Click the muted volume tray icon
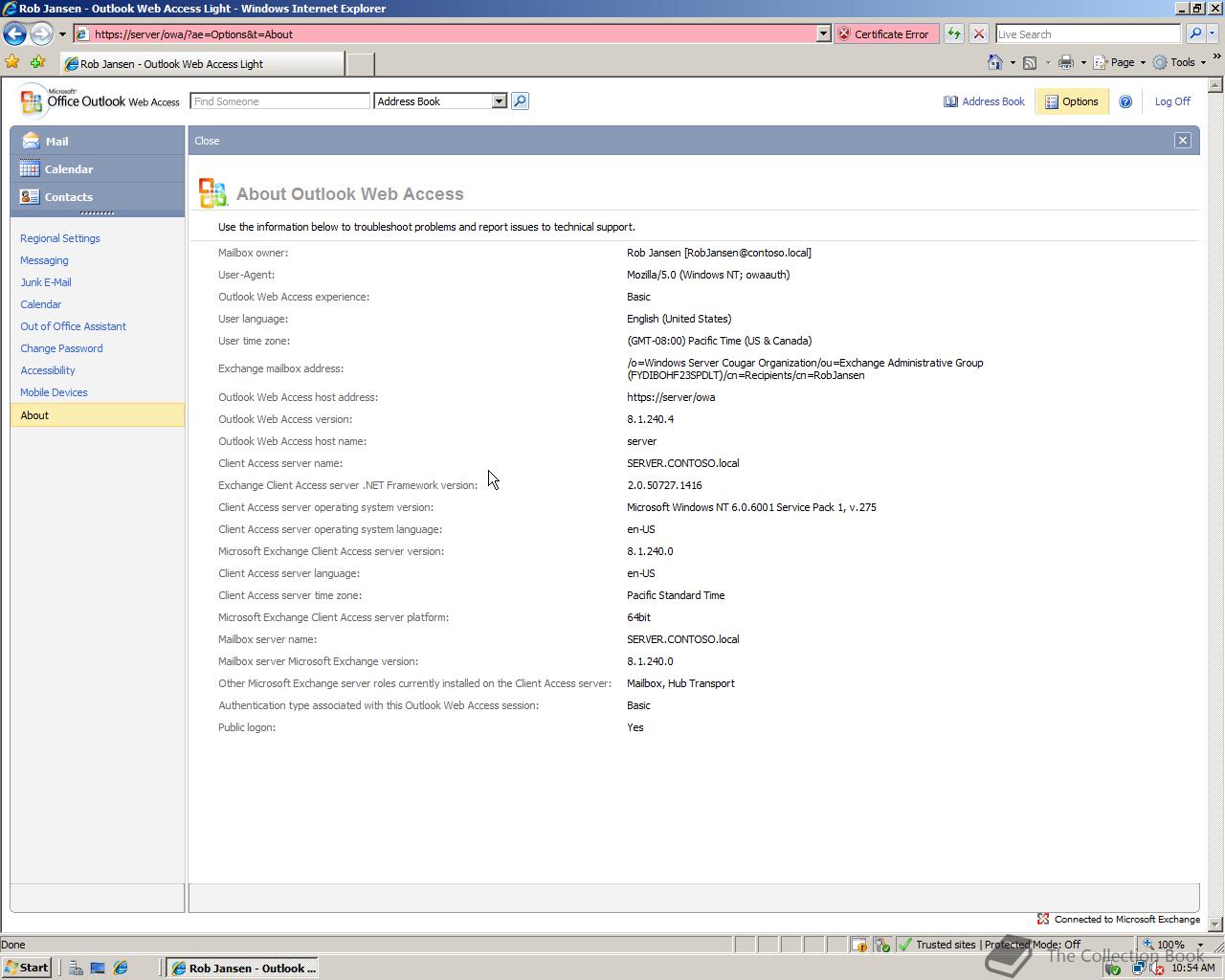 pyautogui.click(x=1157, y=968)
